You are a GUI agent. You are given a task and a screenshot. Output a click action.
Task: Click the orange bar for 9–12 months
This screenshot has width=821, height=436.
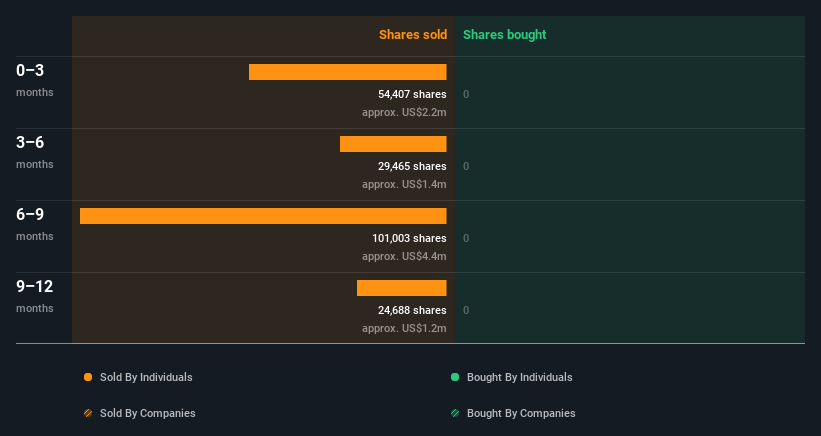pos(402,288)
